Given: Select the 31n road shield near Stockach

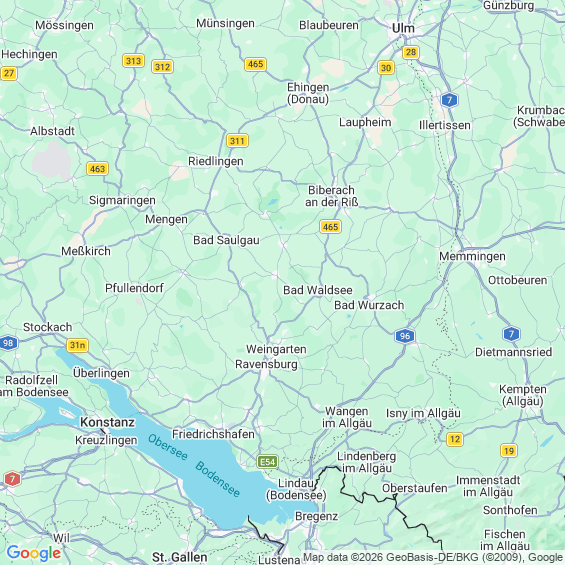Looking at the screenshot, I should coord(77,345).
